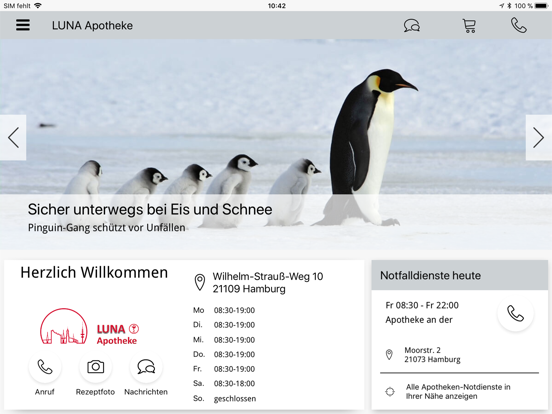This screenshot has width=552, height=414.
Task: Go to next banner slide
Action: tap(539, 137)
